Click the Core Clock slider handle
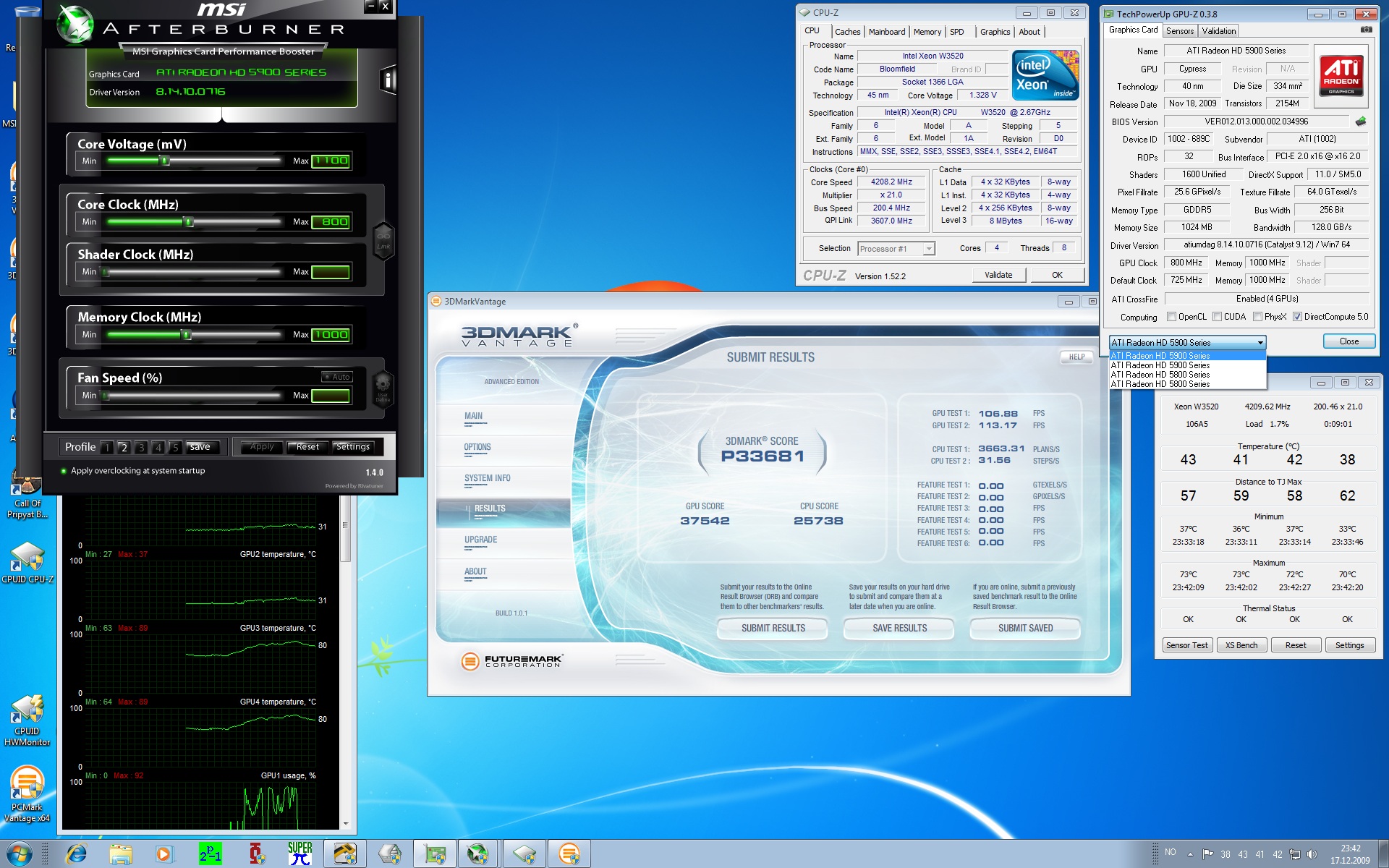Viewport: 1389px width, 868px height. tap(188, 221)
